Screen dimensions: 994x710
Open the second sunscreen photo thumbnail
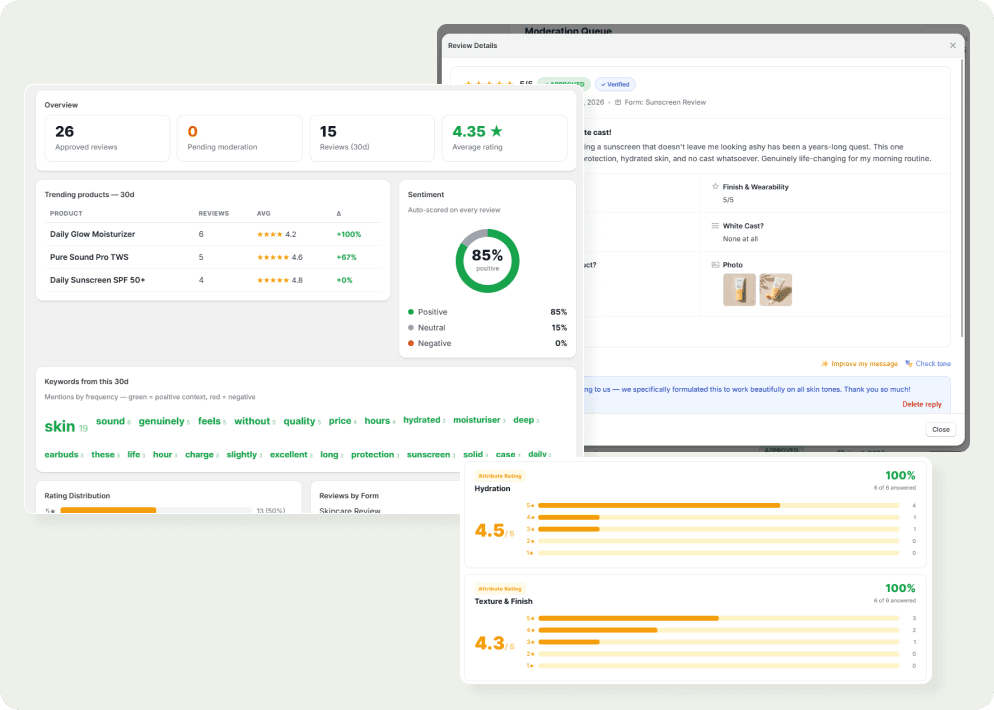(x=775, y=290)
